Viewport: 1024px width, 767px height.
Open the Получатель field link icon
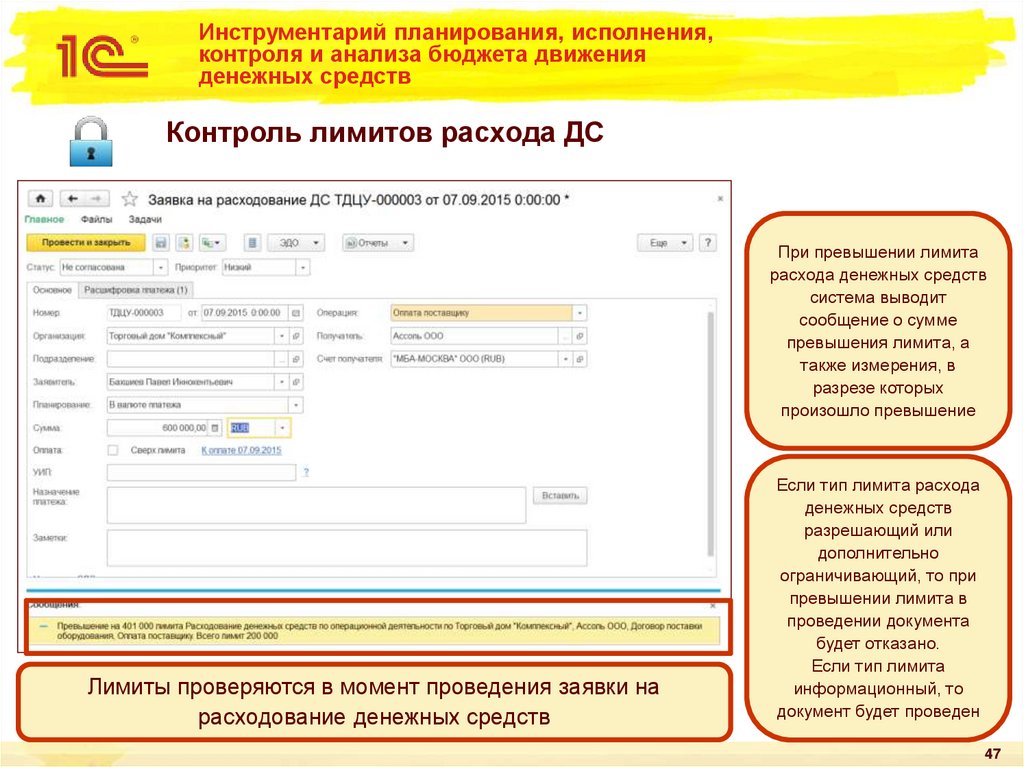(580, 336)
